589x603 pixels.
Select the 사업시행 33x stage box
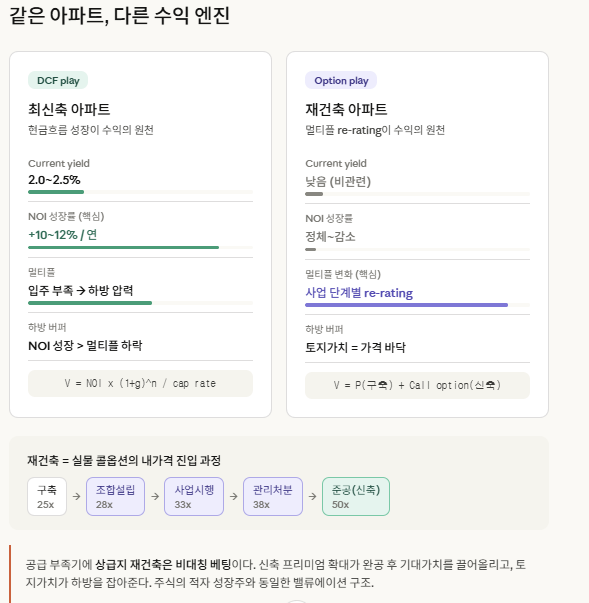tap(194, 496)
